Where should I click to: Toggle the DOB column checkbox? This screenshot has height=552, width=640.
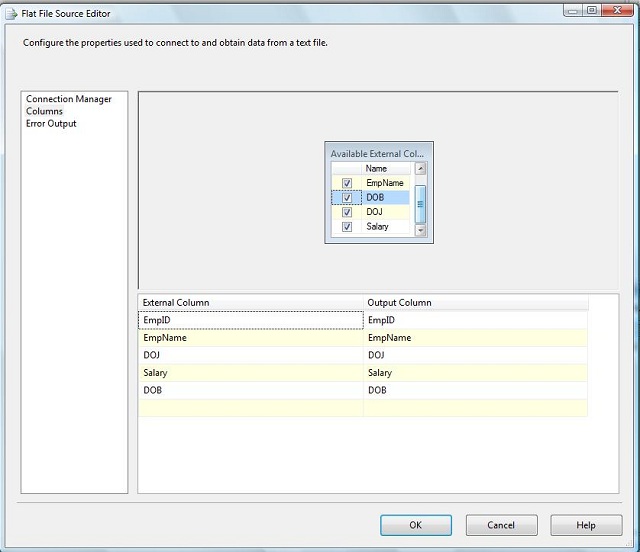pyautogui.click(x=347, y=198)
